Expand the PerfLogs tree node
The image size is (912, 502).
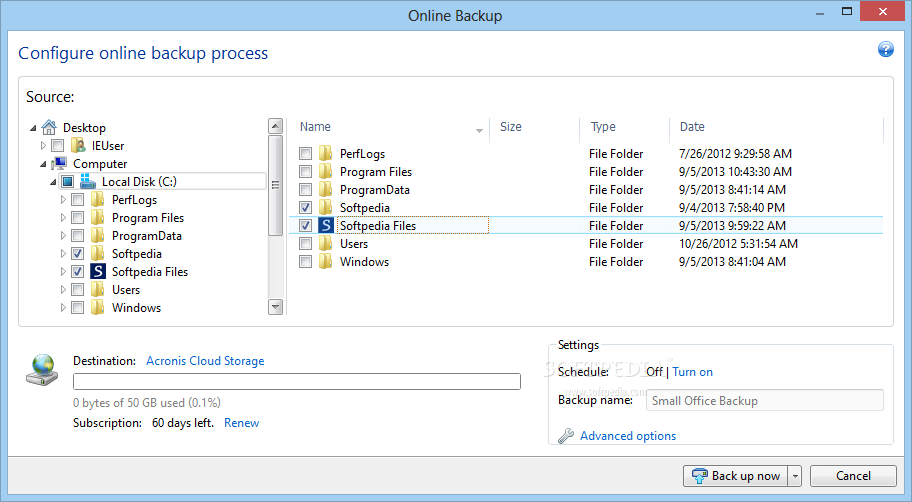(63, 200)
